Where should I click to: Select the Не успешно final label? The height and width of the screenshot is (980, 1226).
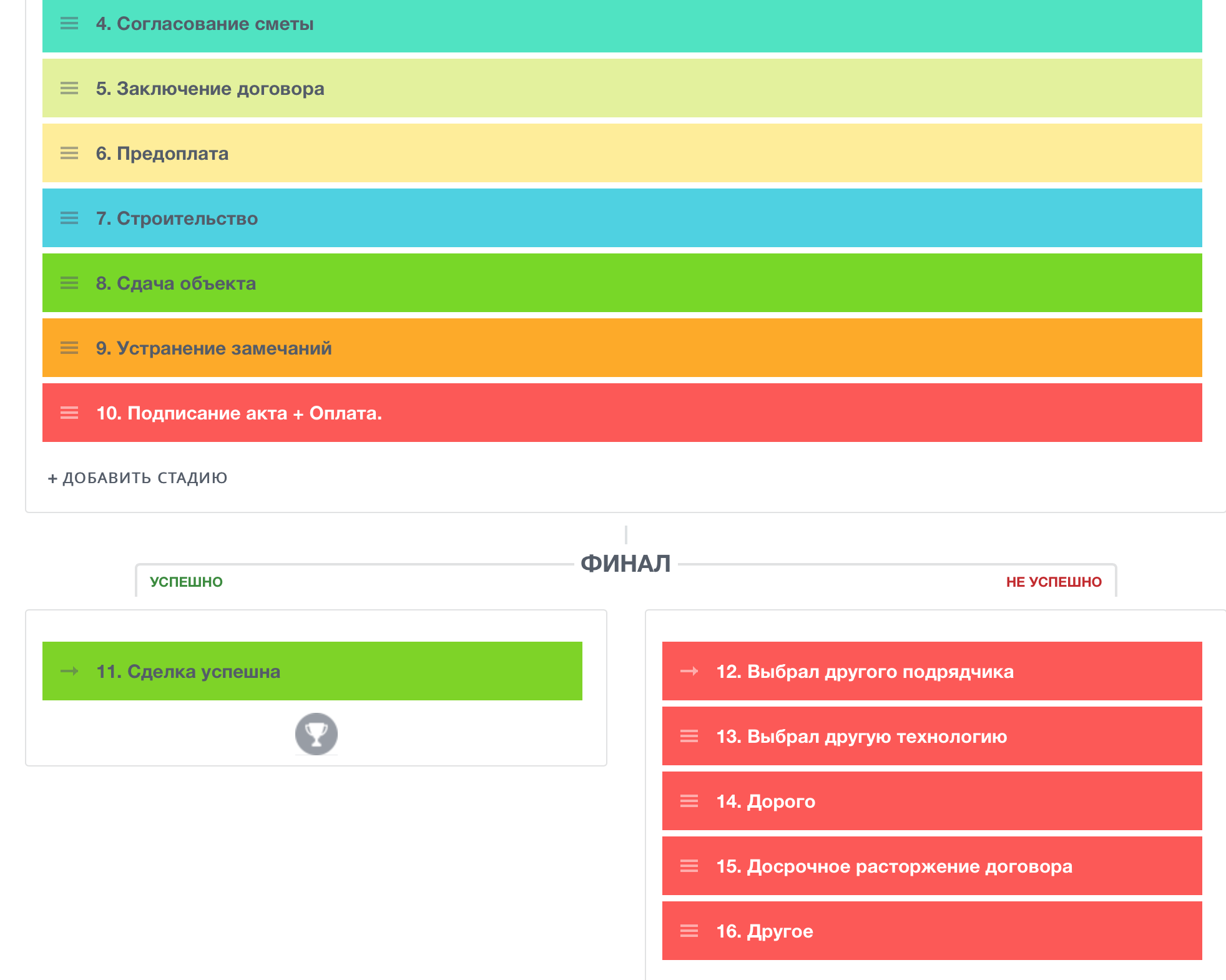pos(1054,582)
